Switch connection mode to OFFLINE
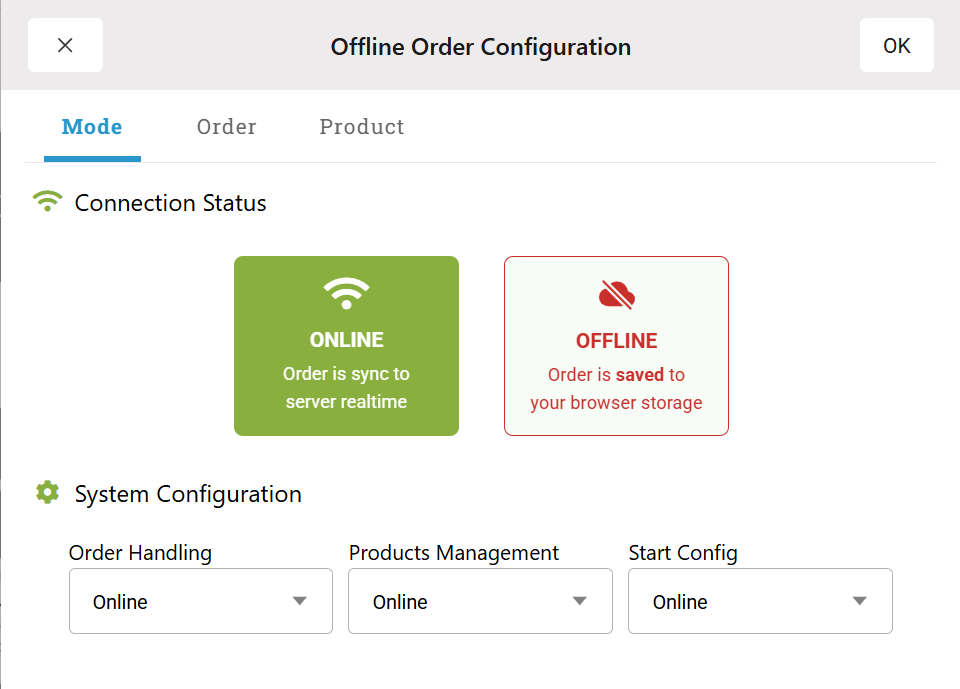 tap(616, 346)
